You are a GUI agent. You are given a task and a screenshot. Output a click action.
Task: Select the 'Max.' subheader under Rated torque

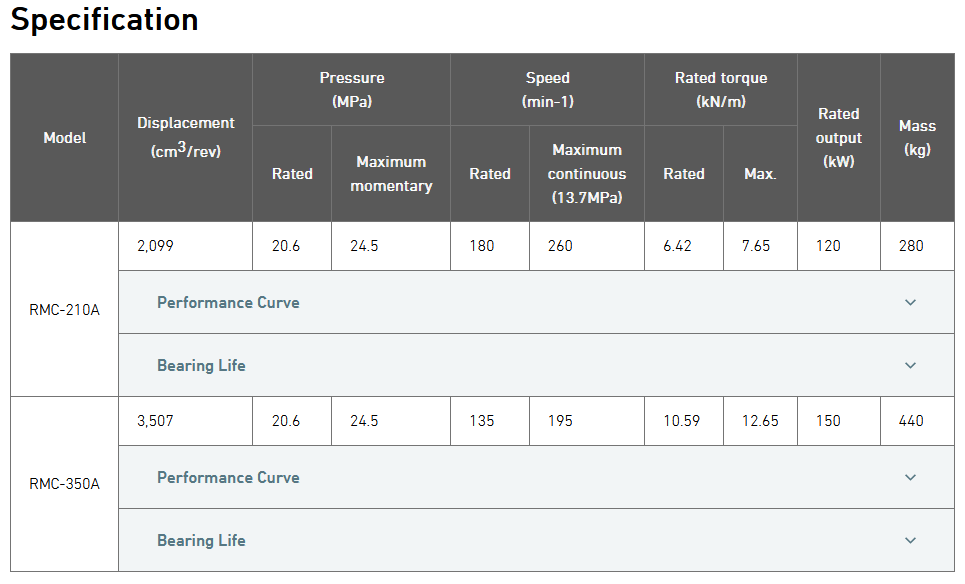[x=760, y=174]
